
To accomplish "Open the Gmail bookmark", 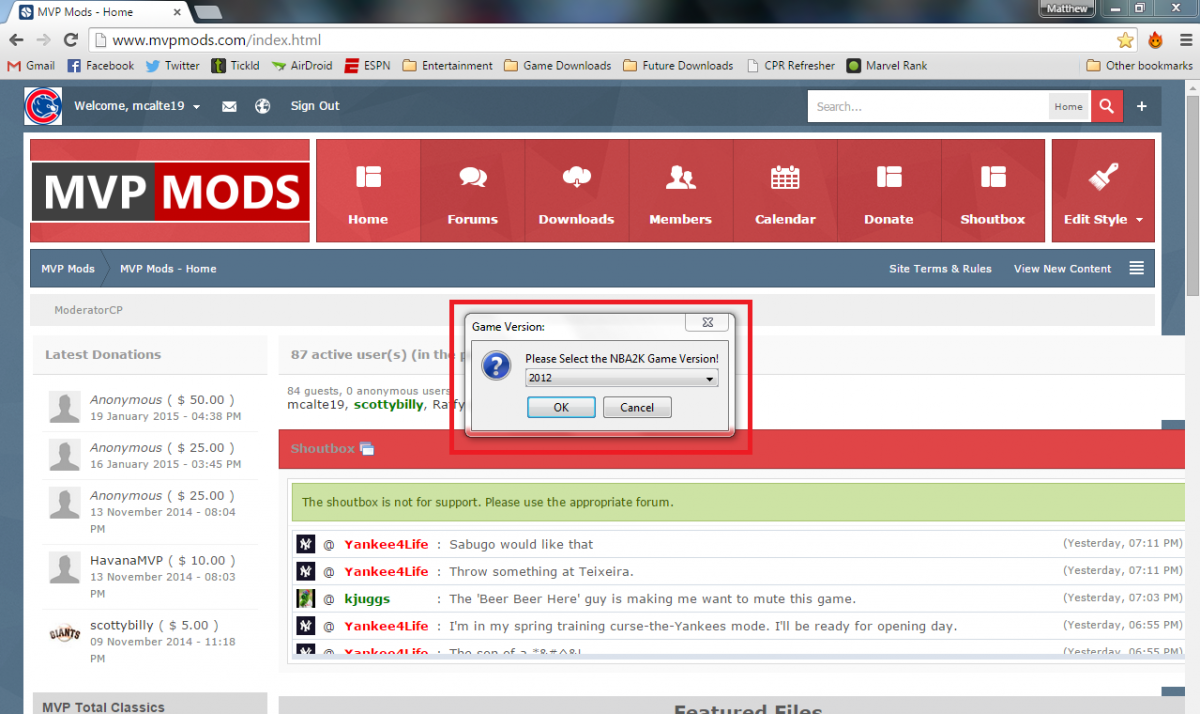I will (30, 66).
